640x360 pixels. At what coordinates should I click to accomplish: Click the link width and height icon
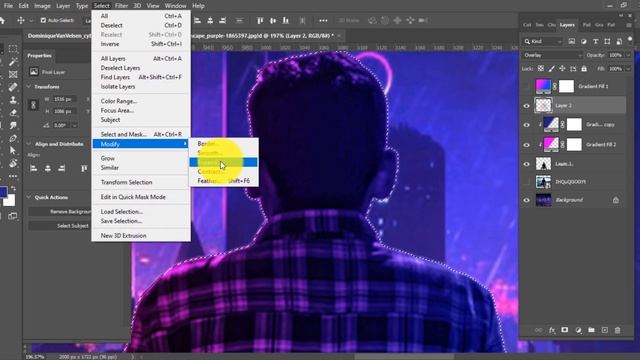coord(33,105)
